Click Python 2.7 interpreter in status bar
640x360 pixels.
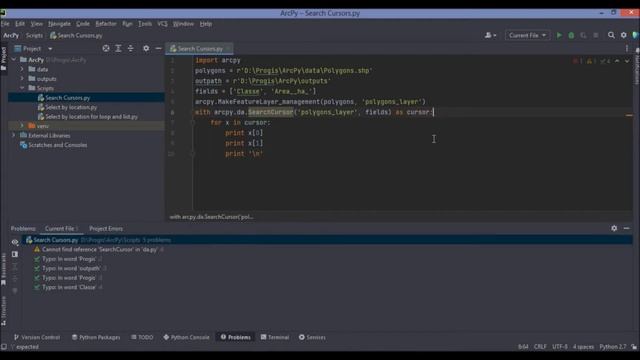613,347
